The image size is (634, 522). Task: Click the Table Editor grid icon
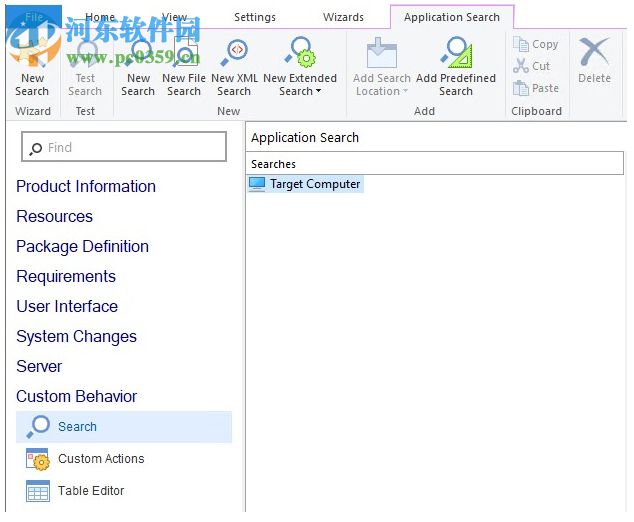38,491
